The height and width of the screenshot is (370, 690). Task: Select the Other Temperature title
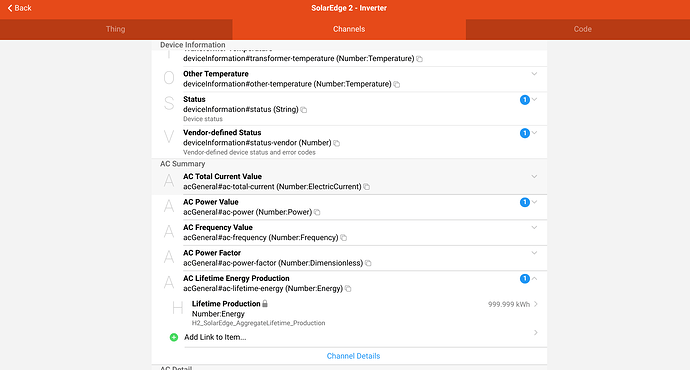(216, 74)
